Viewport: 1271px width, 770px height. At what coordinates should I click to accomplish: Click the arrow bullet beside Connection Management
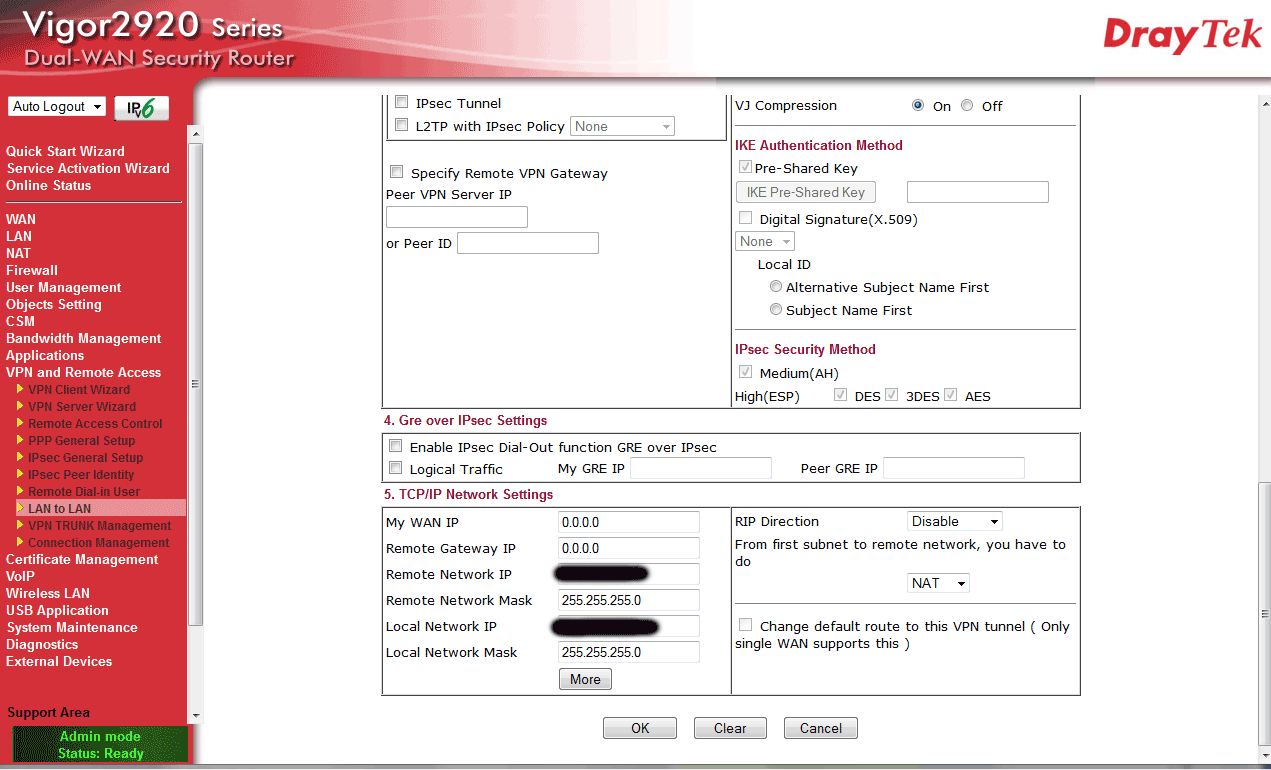20,542
